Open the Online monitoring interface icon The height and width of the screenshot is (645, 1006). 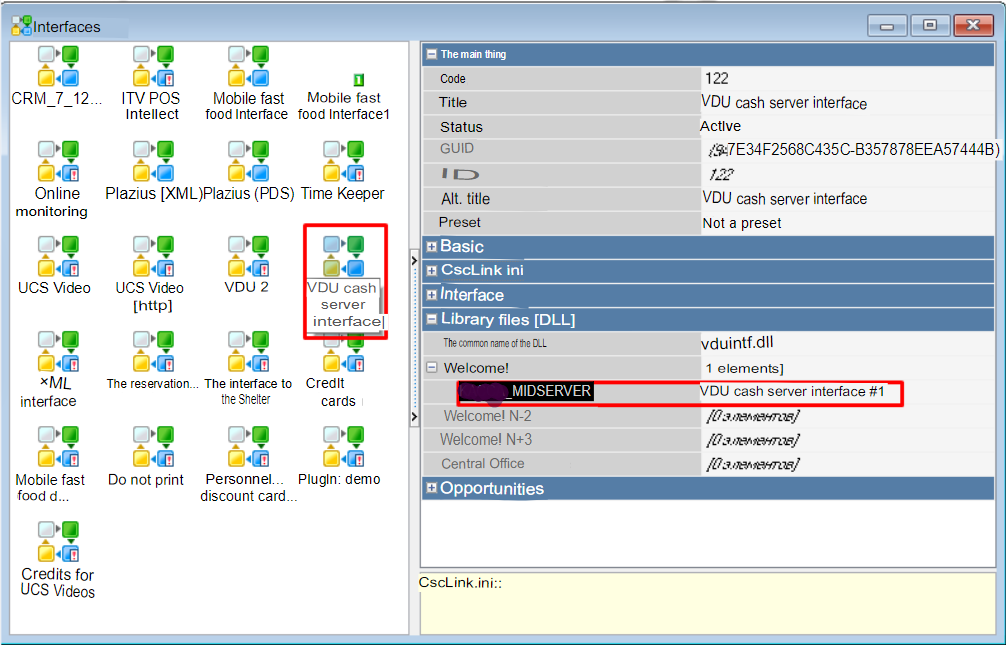click(x=57, y=161)
